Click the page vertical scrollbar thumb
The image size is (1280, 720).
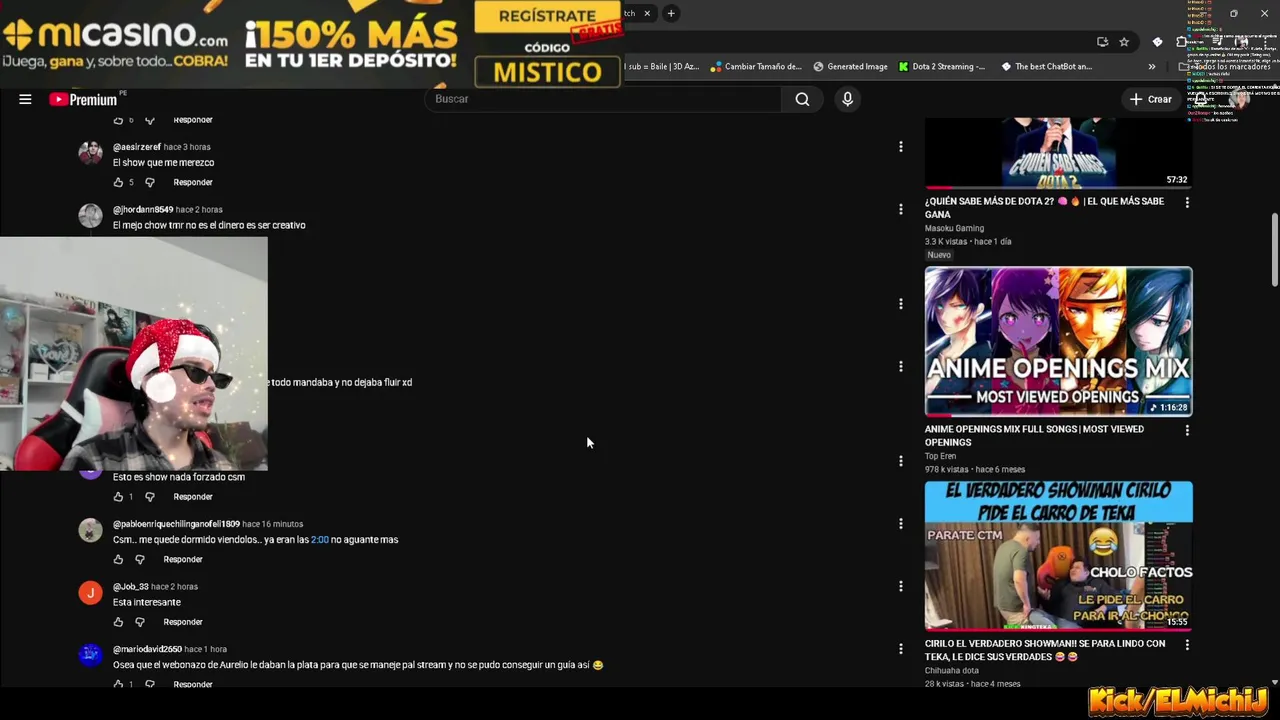pos(1274,250)
